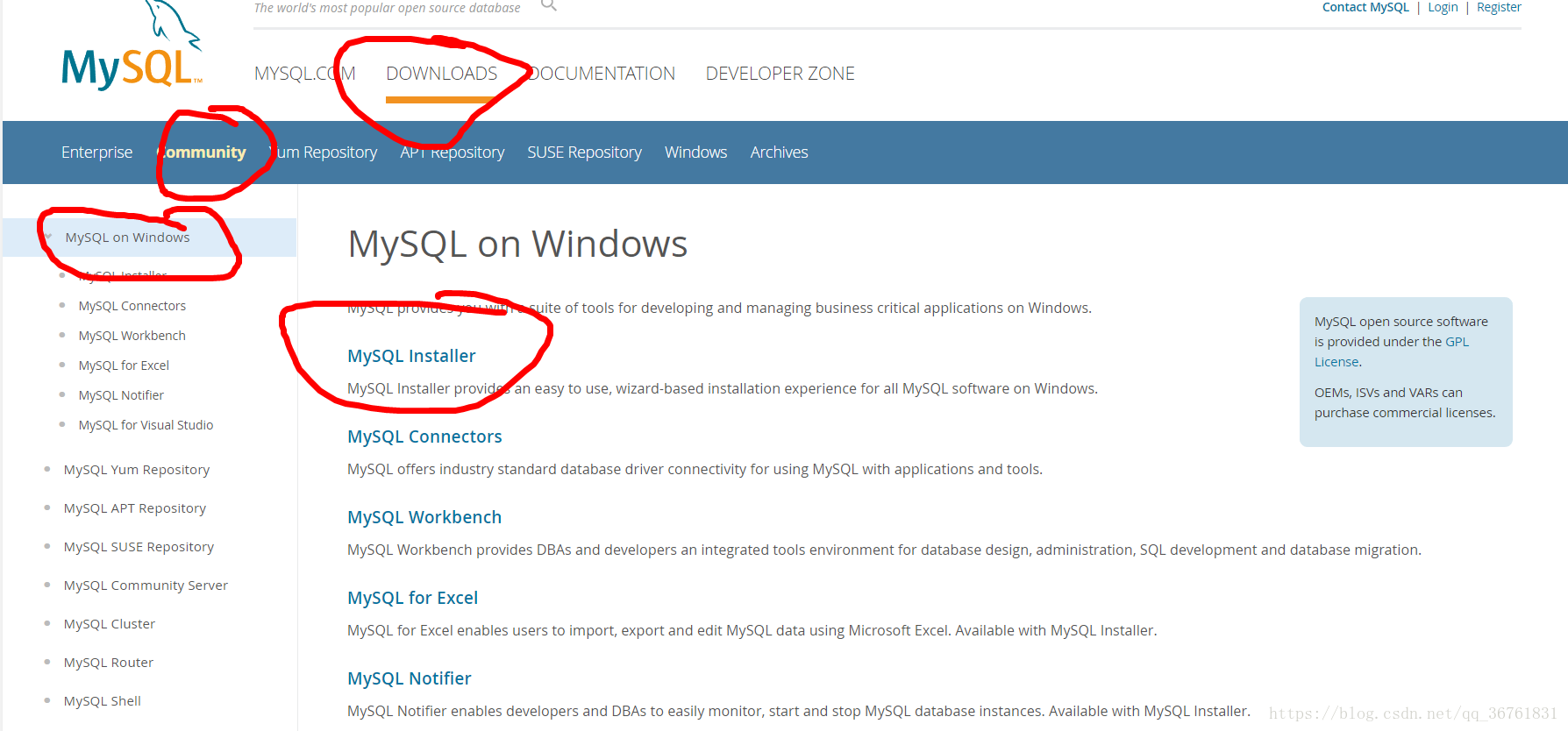
Task: Open the search magnifier icon
Action: pos(549,5)
